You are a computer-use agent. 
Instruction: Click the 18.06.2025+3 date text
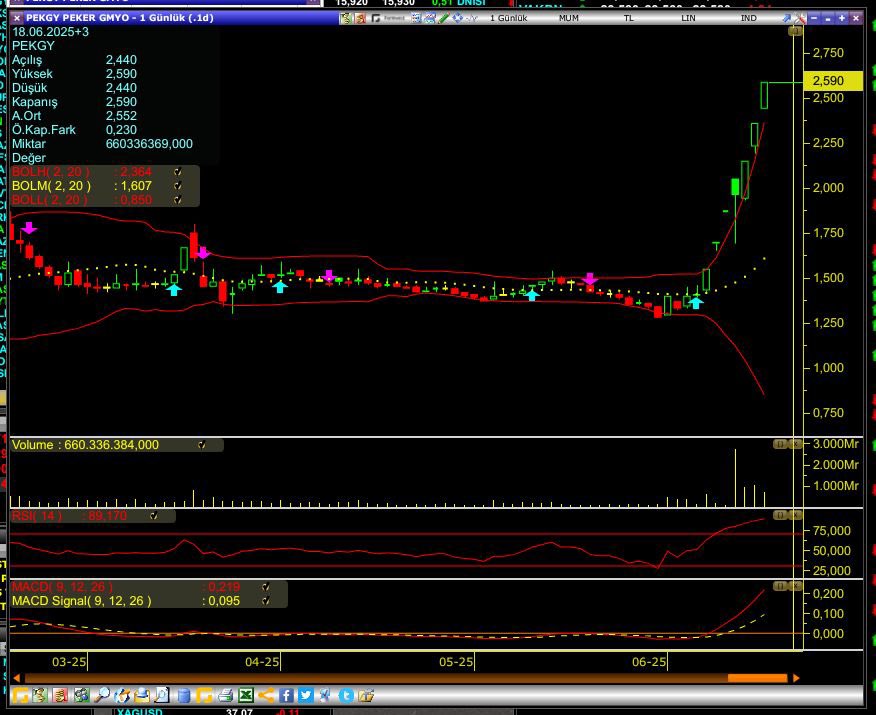(x=50, y=32)
